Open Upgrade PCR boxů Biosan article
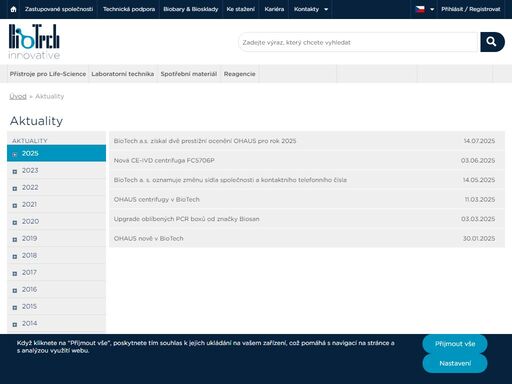The height and width of the screenshot is (384, 512). pyautogui.click(x=186, y=219)
